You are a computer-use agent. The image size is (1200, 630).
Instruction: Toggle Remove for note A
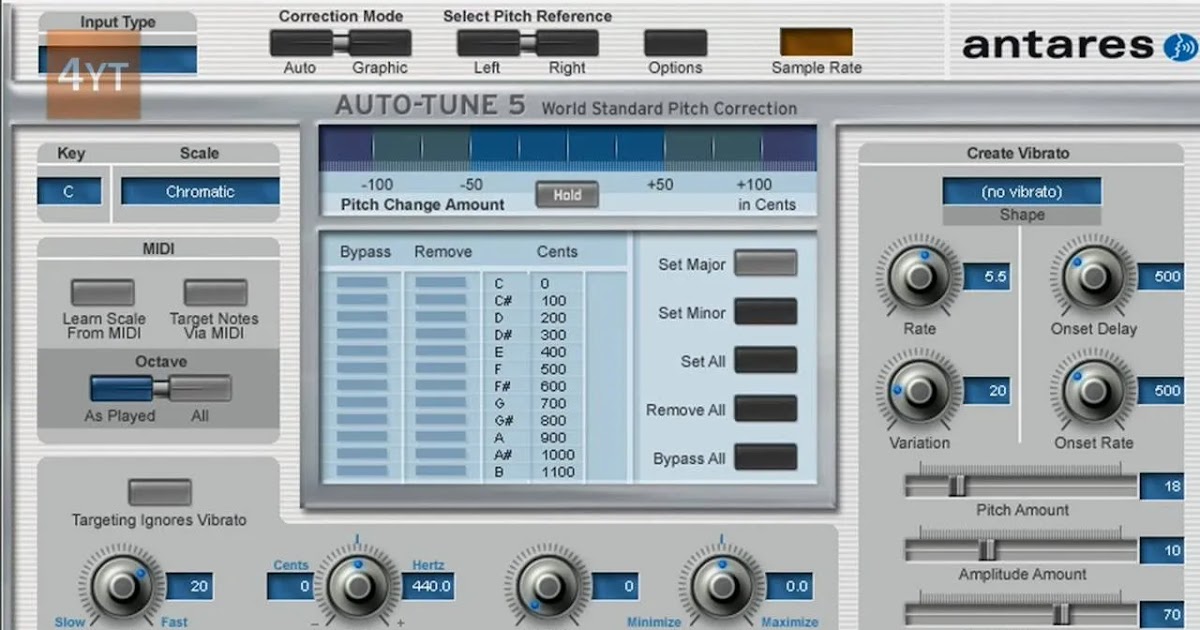coord(441,437)
